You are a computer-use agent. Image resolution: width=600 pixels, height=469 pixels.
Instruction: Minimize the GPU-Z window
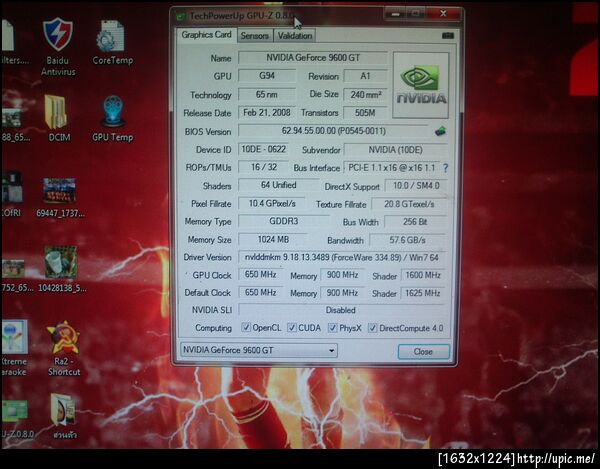pos(395,14)
